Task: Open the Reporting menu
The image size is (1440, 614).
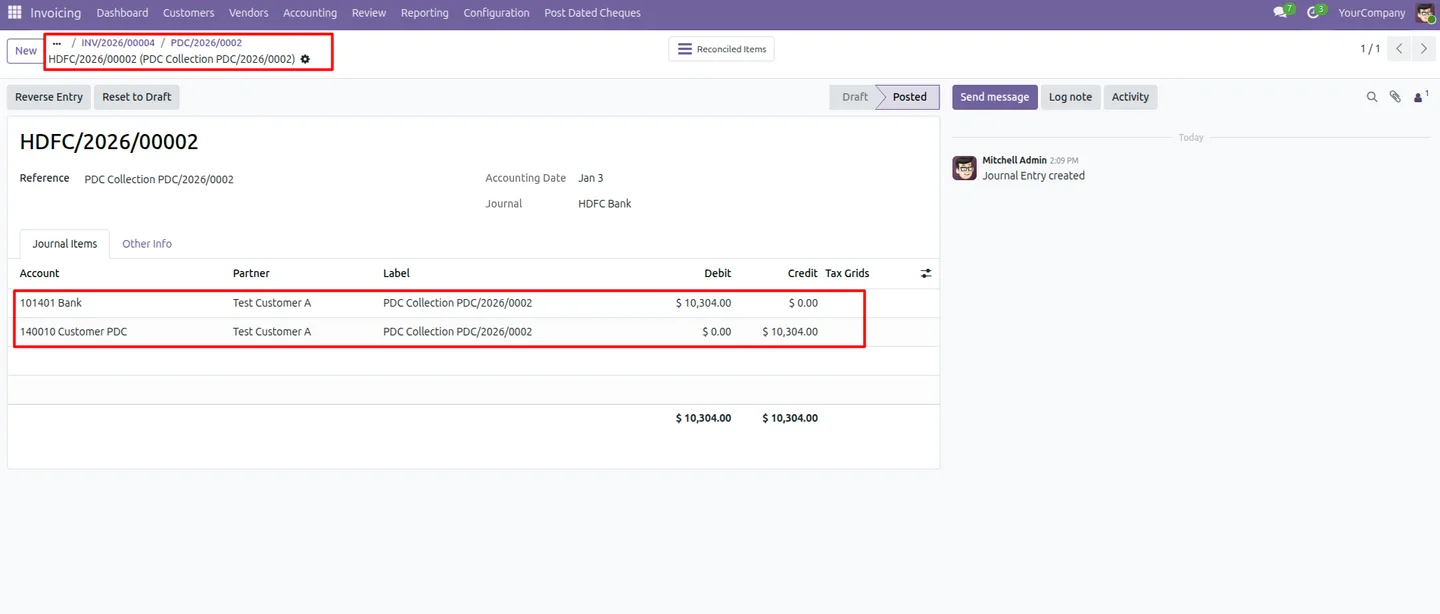Action: 424,13
